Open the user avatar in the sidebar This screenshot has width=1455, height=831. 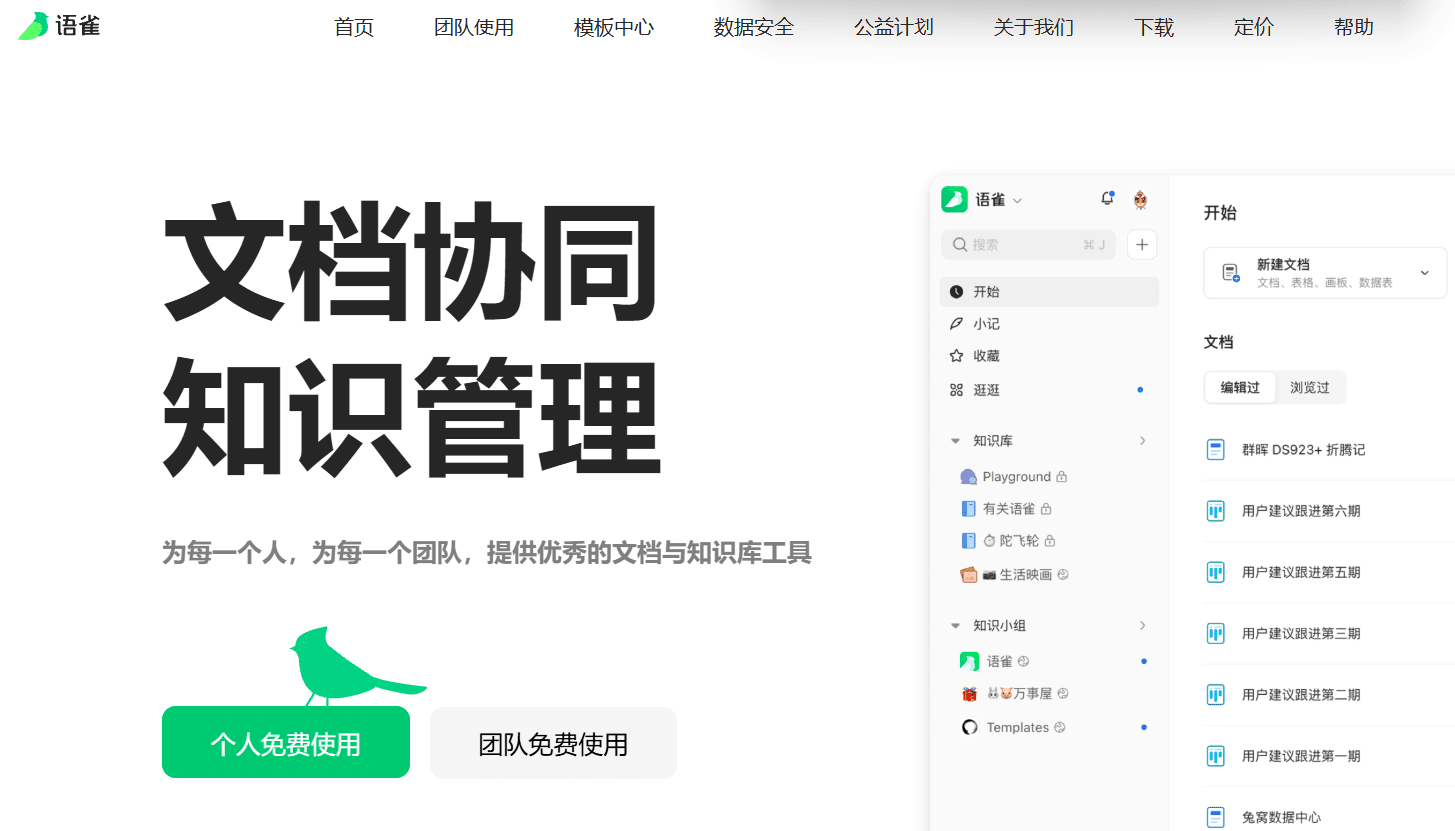tap(1140, 200)
